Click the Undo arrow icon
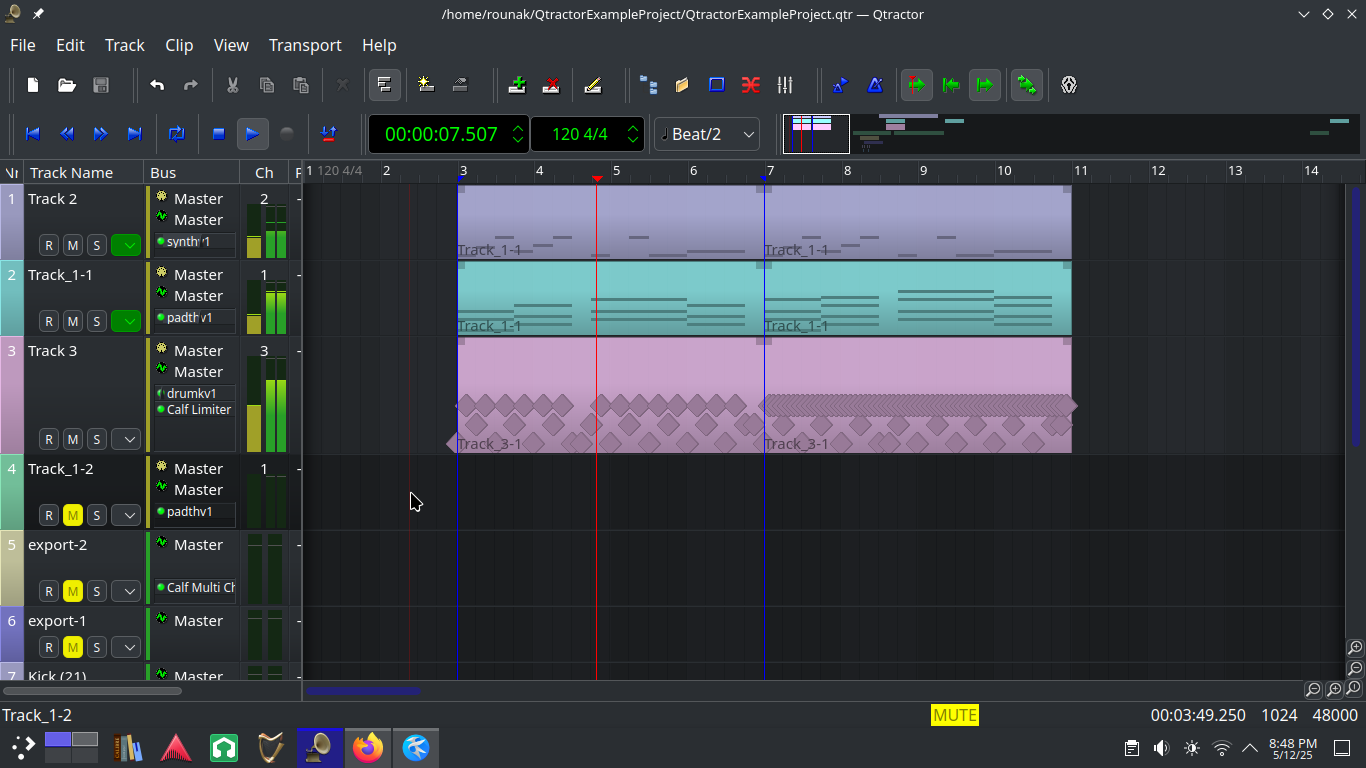 click(157, 85)
